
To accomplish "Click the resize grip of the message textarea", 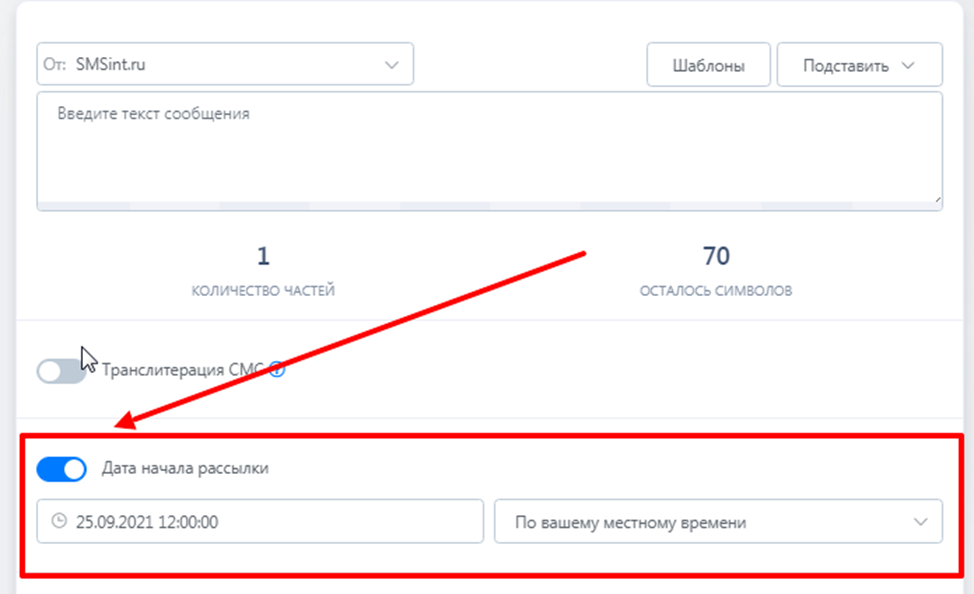I will [937, 199].
